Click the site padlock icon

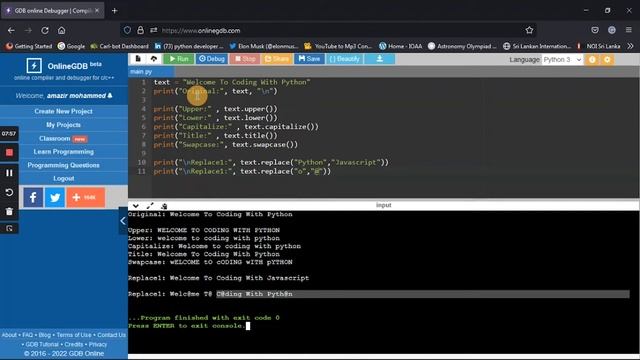tap(140, 30)
